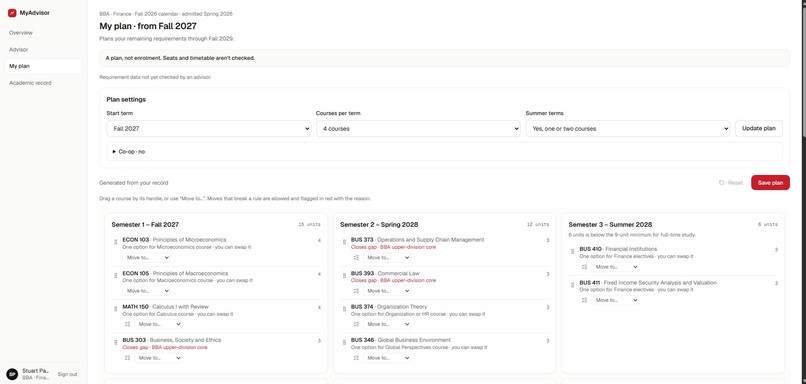Click the options icon under BUS 410
Viewport: 806px width, 384px height.
tap(584, 267)
